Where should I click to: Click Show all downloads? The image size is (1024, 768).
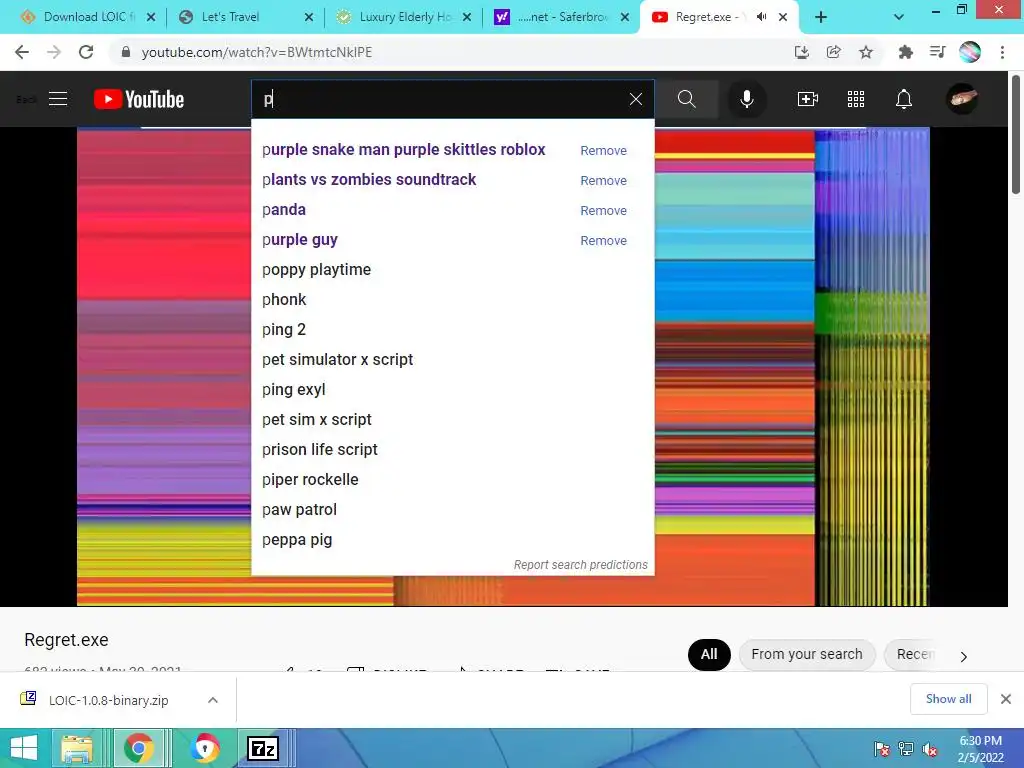[948, 699]
